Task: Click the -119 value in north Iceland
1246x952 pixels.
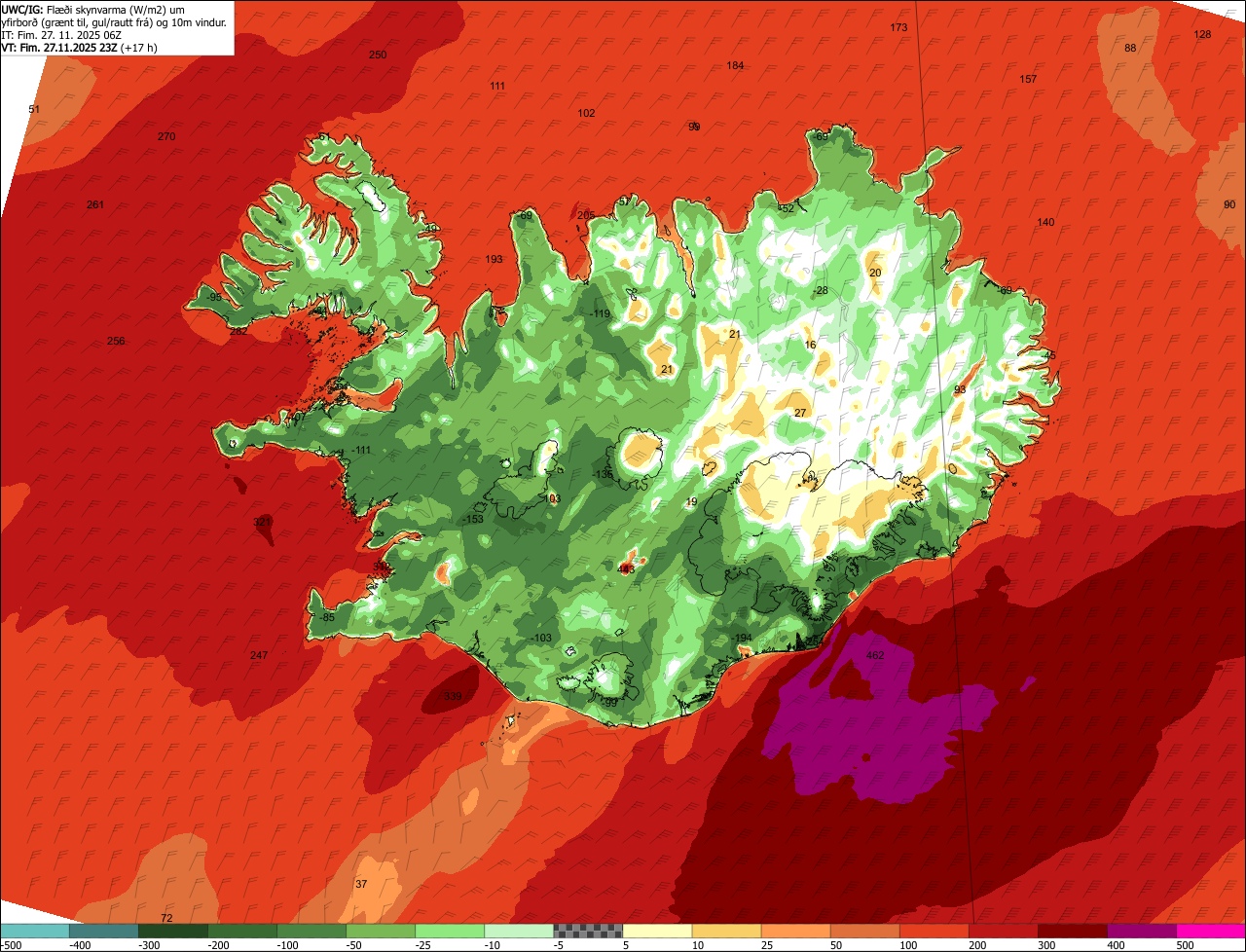Action: [x=600, y=314]
